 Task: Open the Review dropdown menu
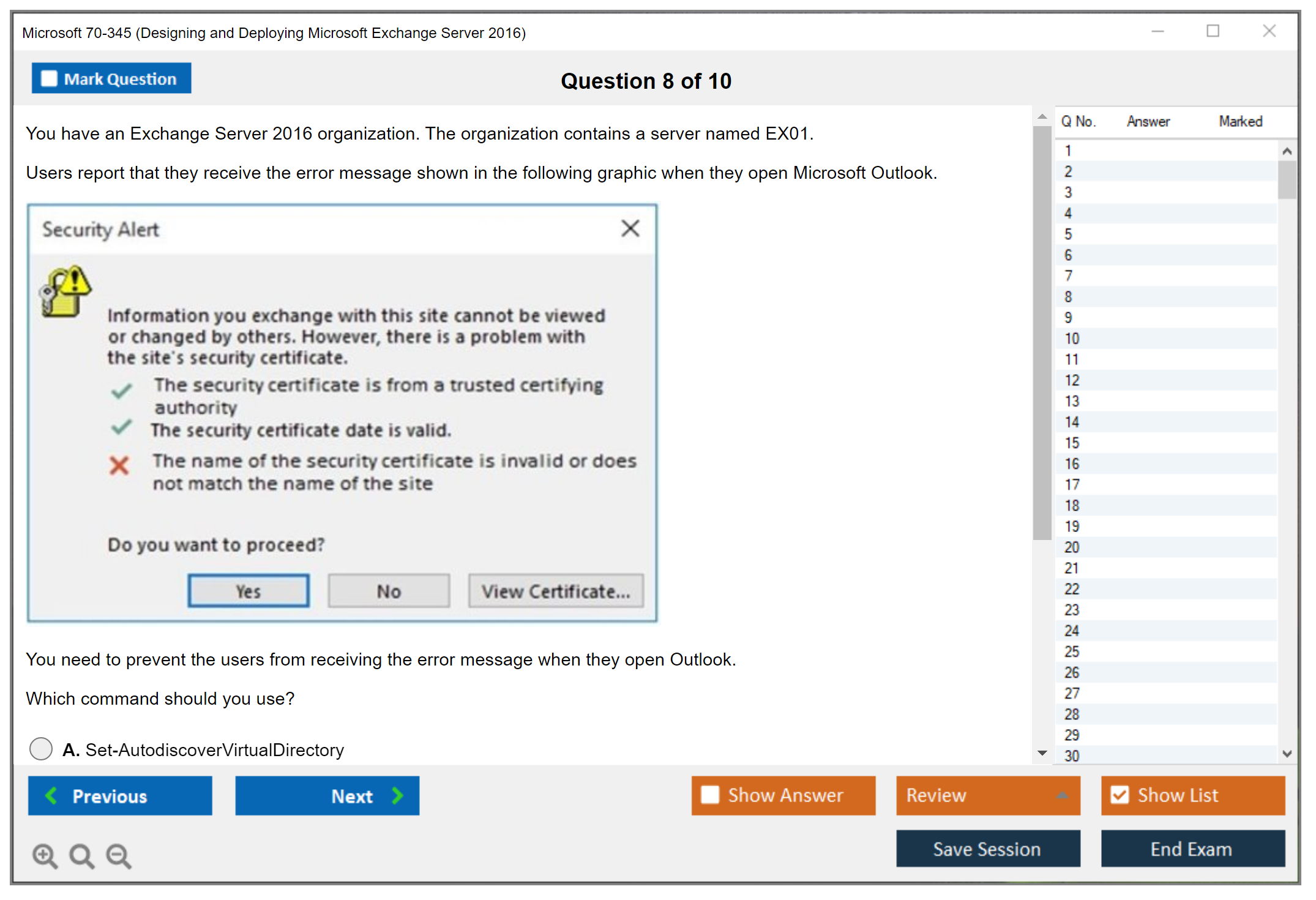(988, 795)
